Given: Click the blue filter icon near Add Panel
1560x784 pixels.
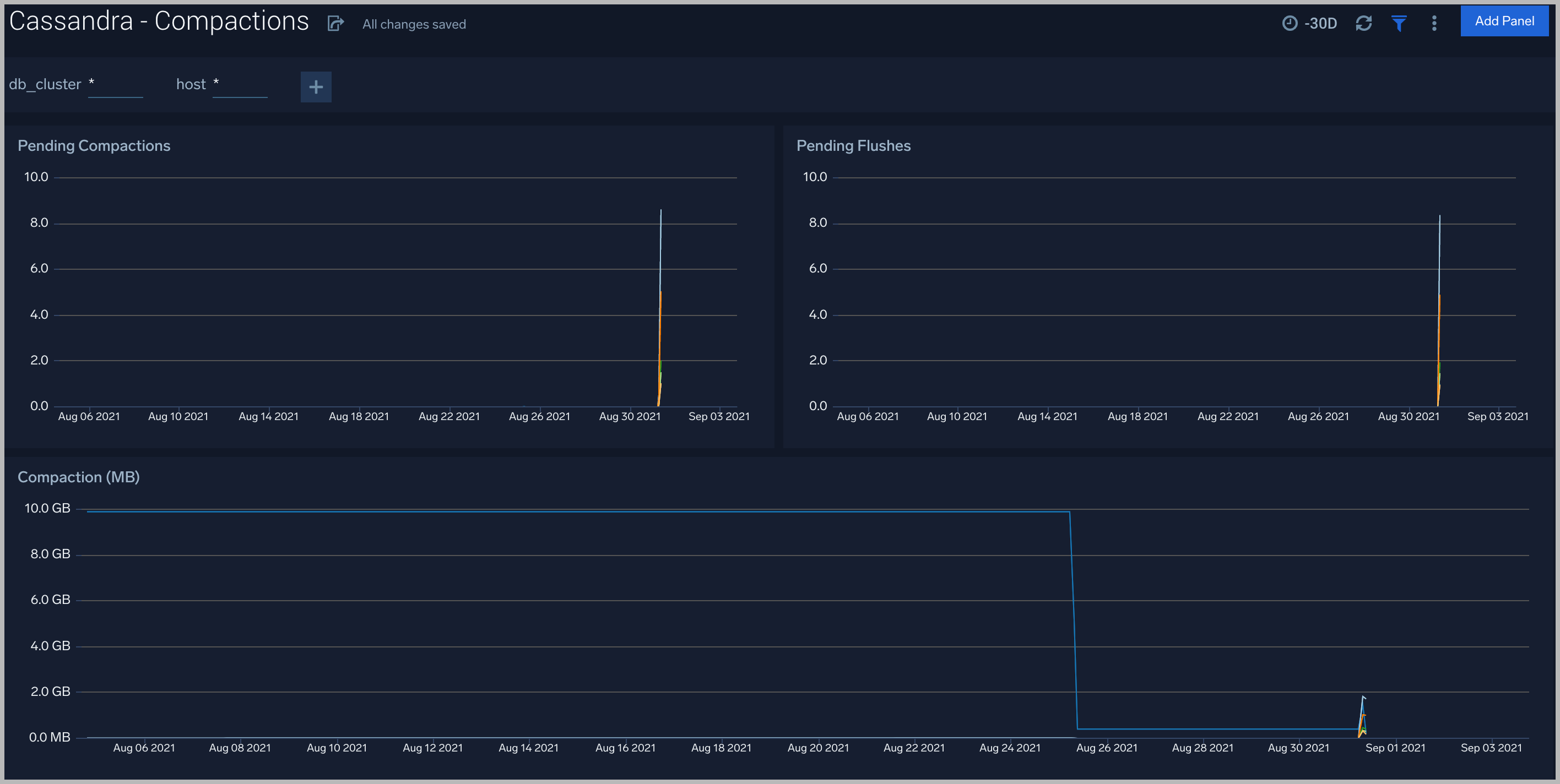Looking at the screenshot, I should pos(1399,23).
